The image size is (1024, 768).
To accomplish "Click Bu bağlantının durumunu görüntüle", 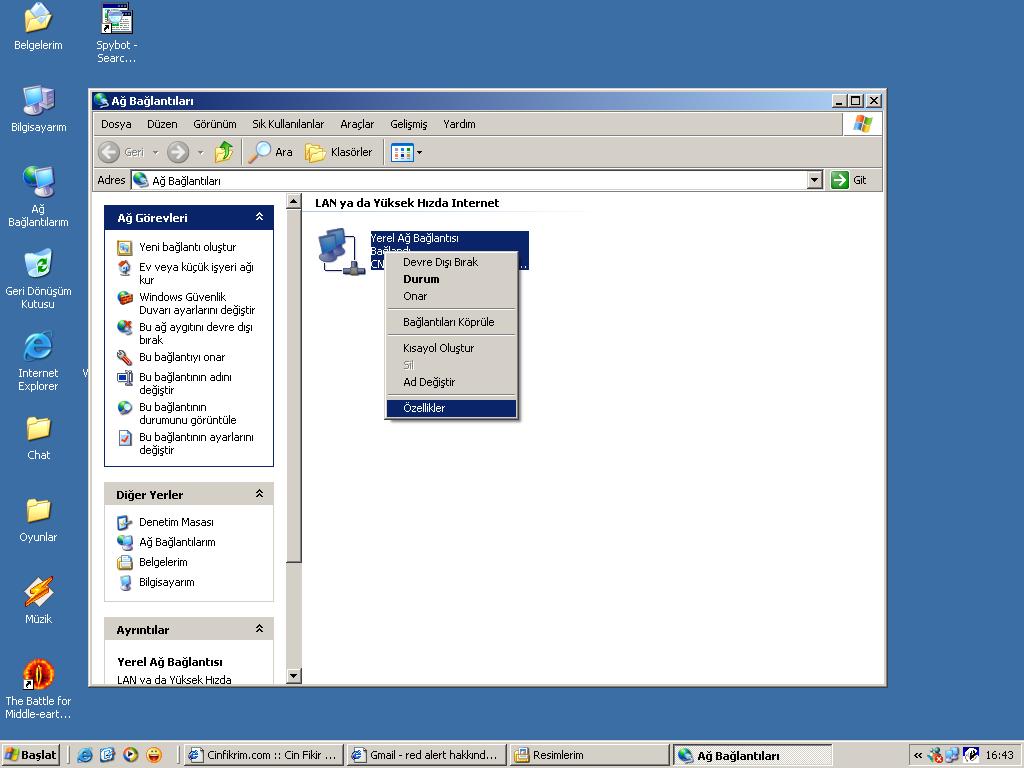I will point(187,413).
